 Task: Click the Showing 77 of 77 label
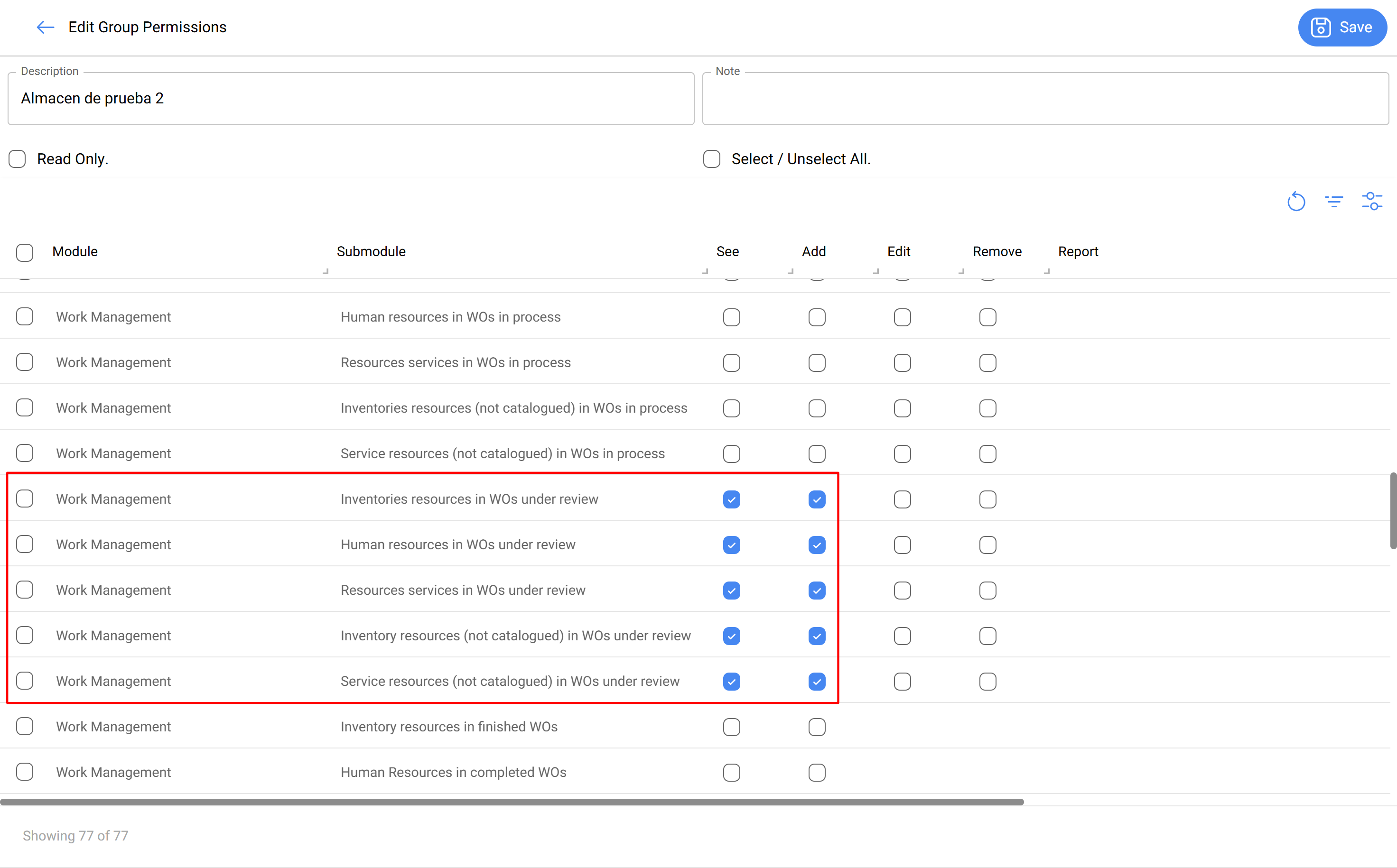pyautogui.click(x=75, y=836)
